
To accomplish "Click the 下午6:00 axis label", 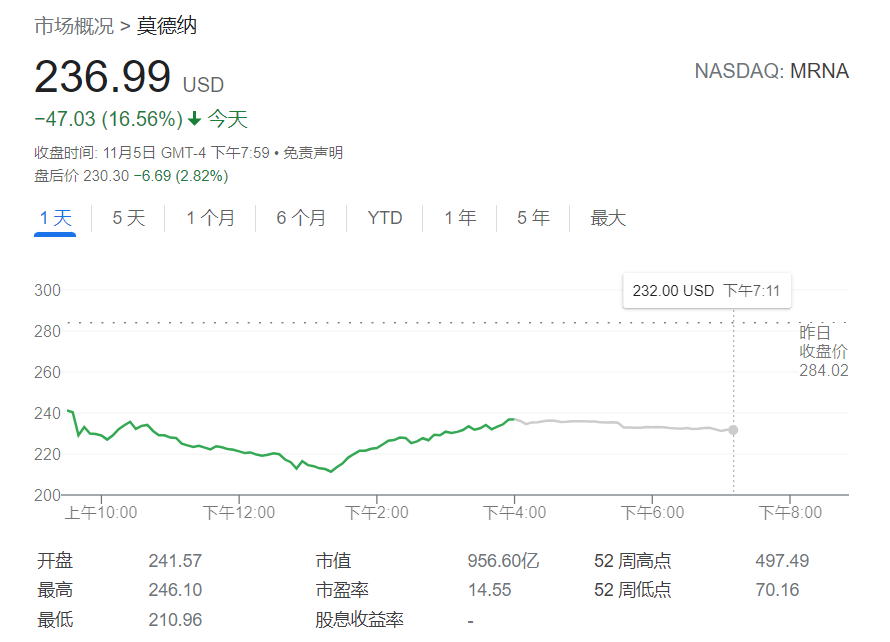I will coord(652,513).
